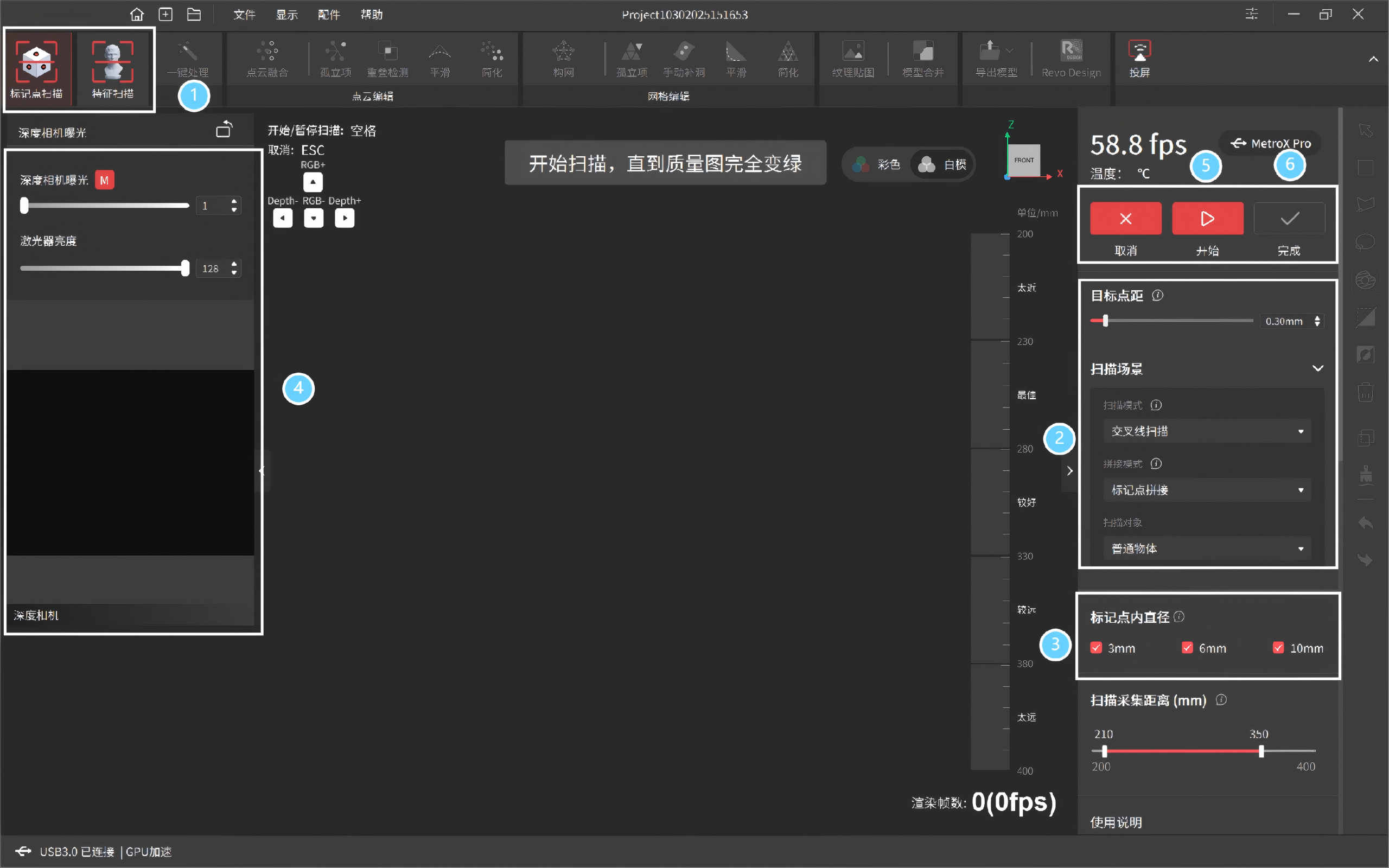Viewport: 1389px width, 868px height.
Task: Open the 文件 menu
Action: pyautogui.click(x=244, y=14)
